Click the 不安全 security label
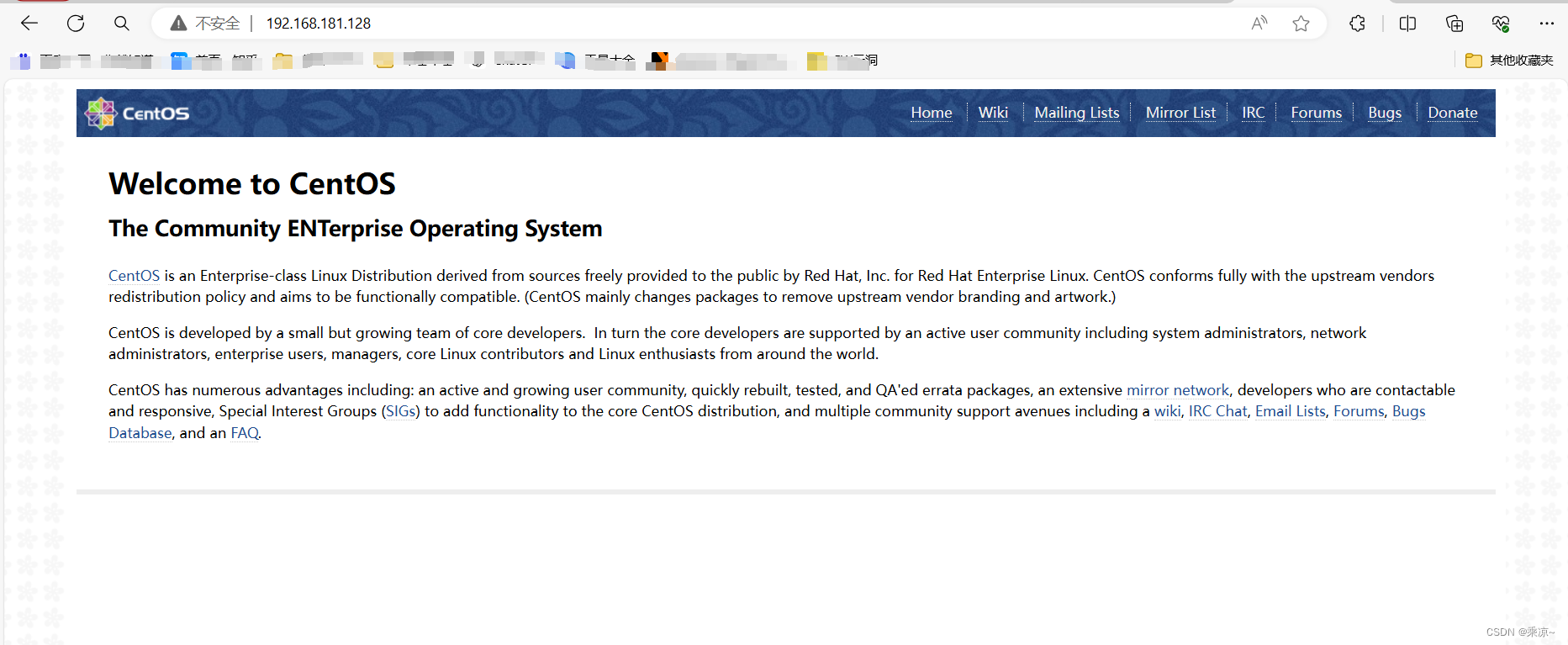 coord(218,24)
